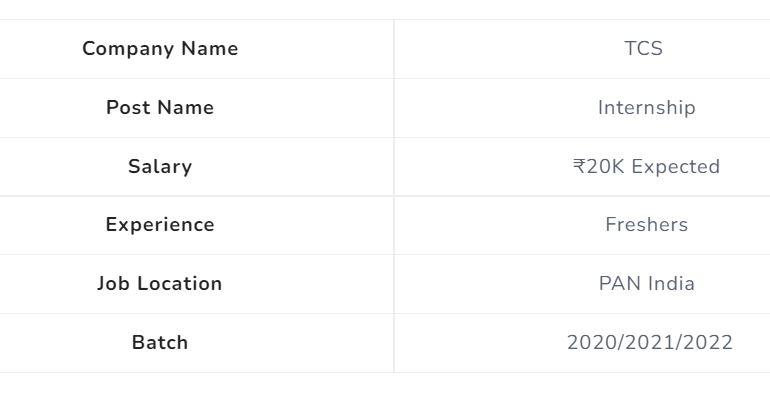Image resolution: width=770 pixels, height=395 pixels.
Task: Click the rupee symbol in salary
Action: (579, 166)
